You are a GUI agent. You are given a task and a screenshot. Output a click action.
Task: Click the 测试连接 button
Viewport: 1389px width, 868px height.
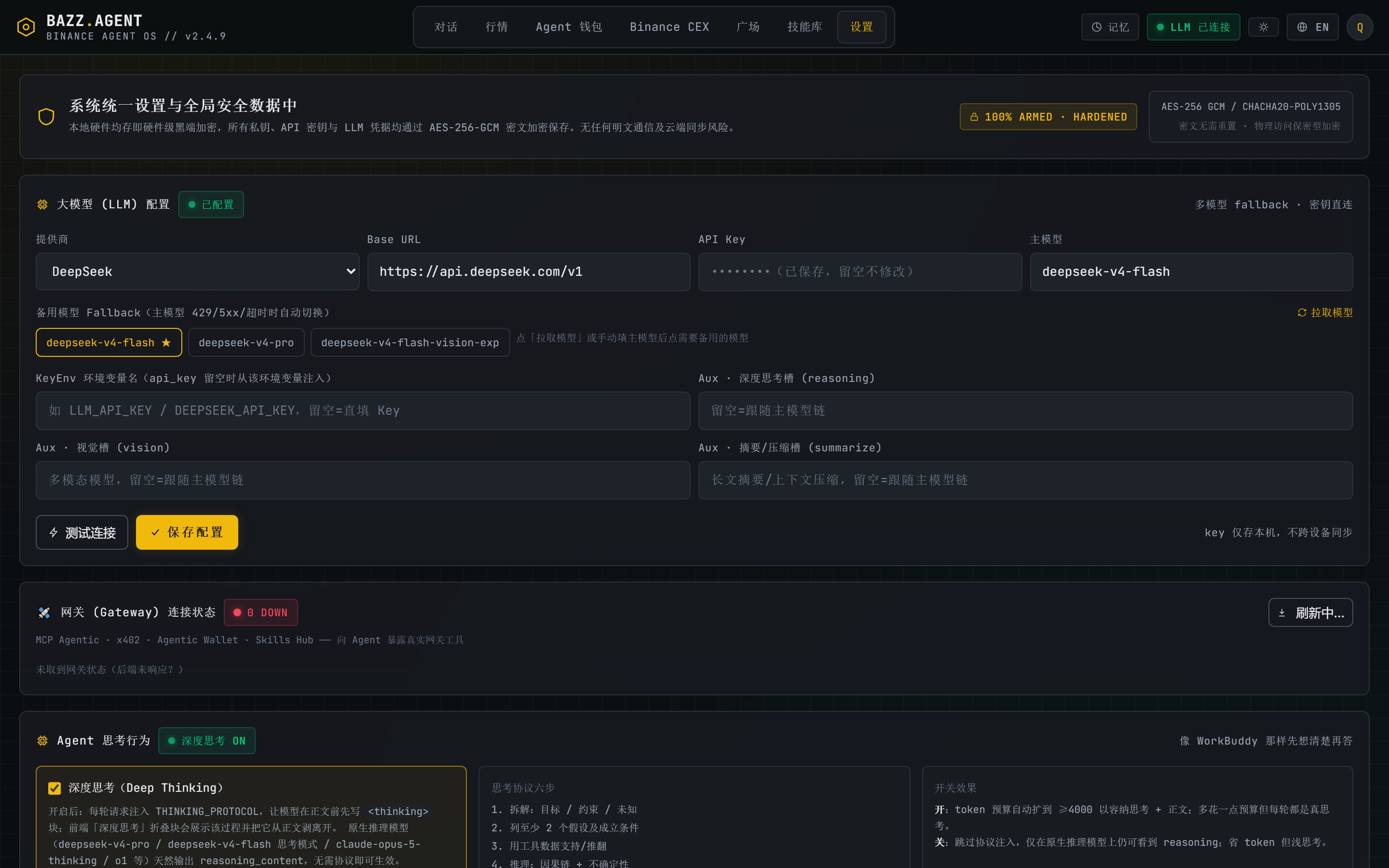(82, 533)
